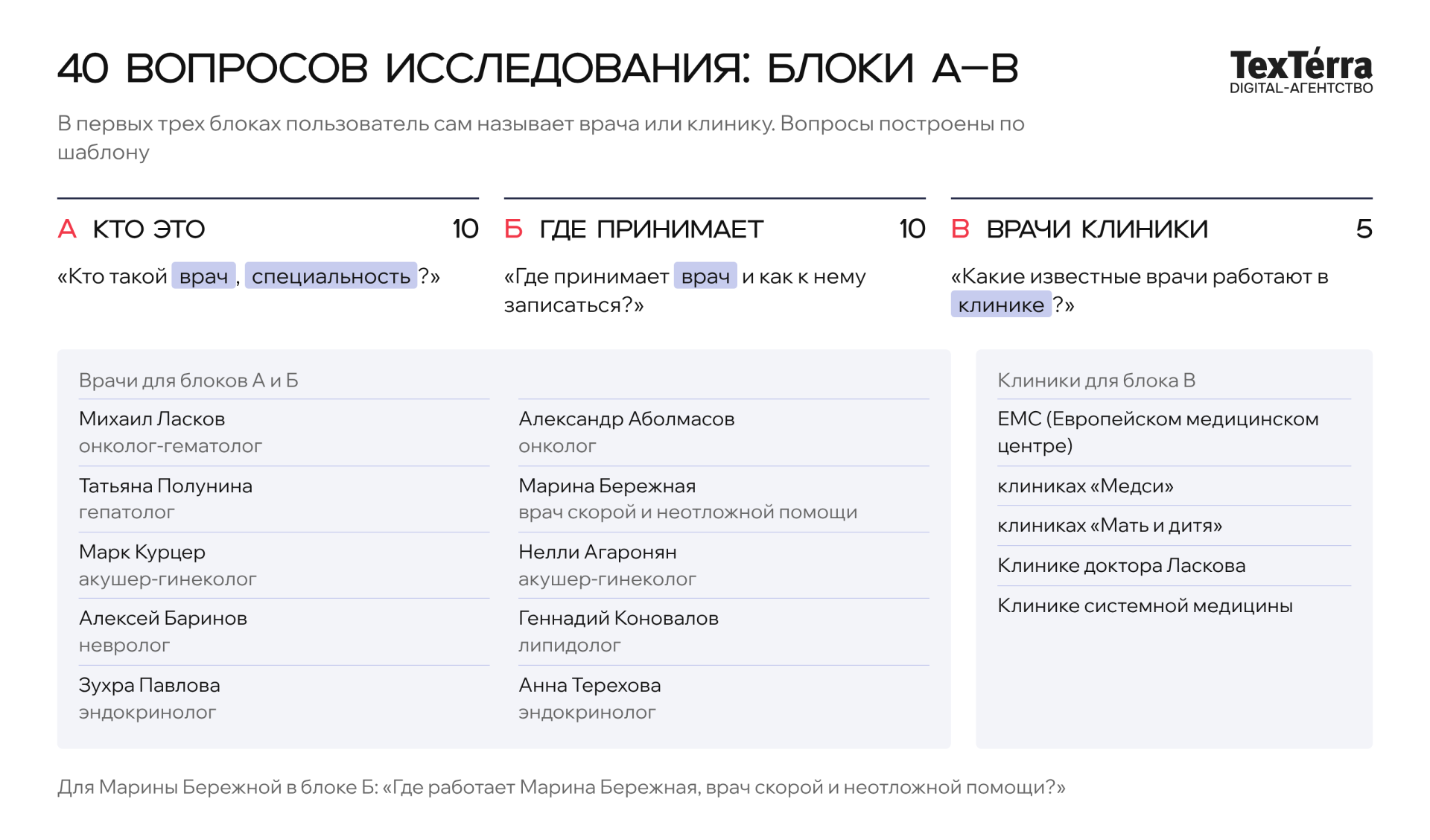Click the title "40 ВОПРОСОВ ИССЛЕДОВАНИЯ: БЛОКИ А–В"
Screen dimensions: 1430x840
click(x=538, y=69)
